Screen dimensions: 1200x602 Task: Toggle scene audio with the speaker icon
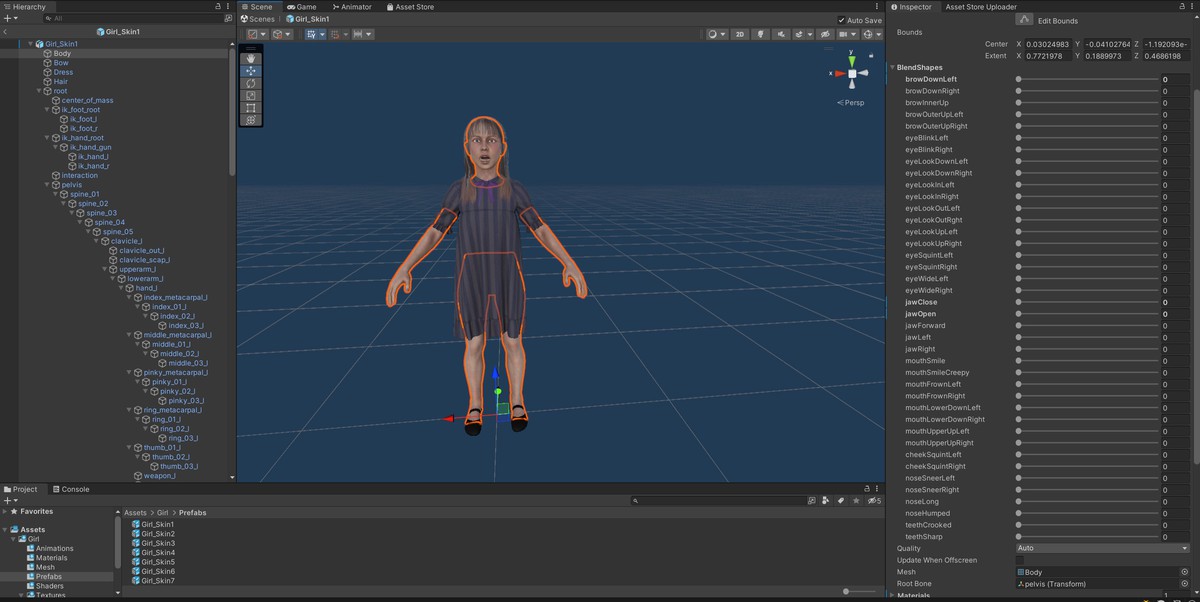(781, 34)
